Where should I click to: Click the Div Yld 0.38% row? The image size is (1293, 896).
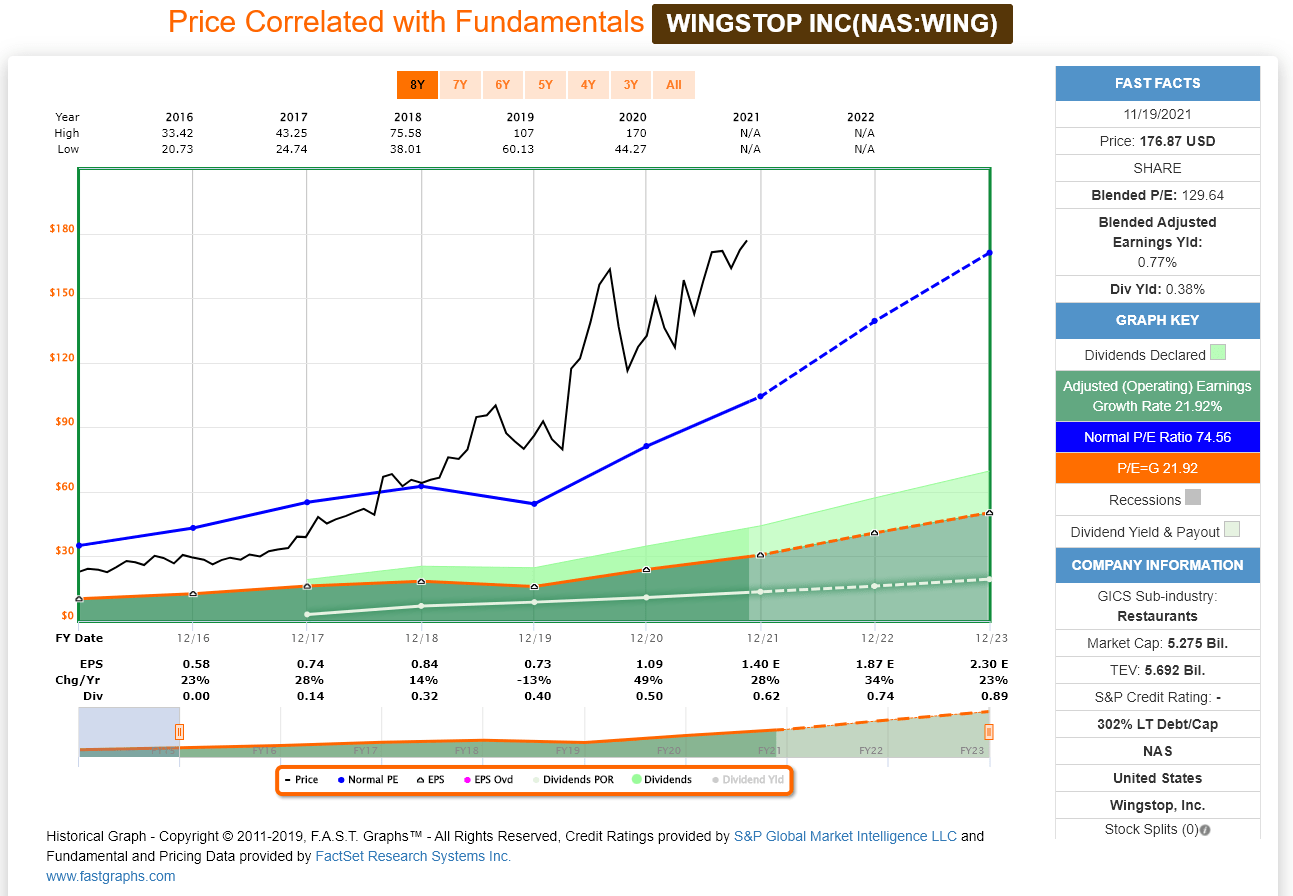pos(1157,289)
